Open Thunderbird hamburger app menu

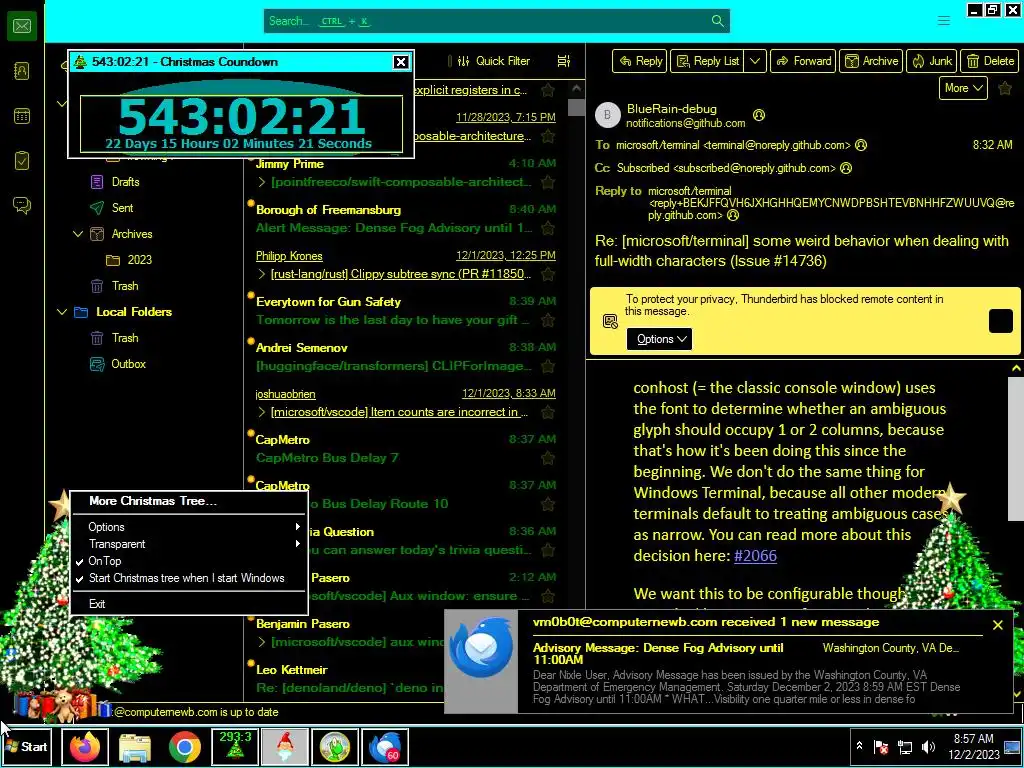point(944,21)
